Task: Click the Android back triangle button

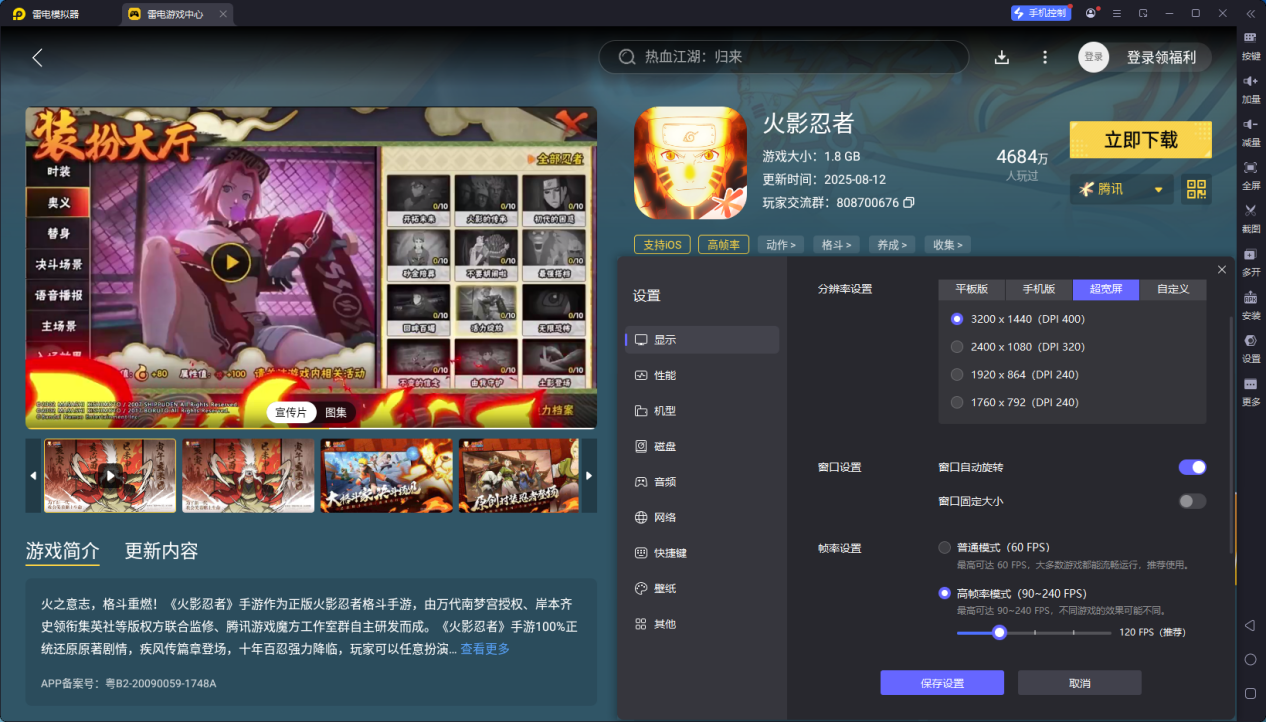Action: point(1250,625)
